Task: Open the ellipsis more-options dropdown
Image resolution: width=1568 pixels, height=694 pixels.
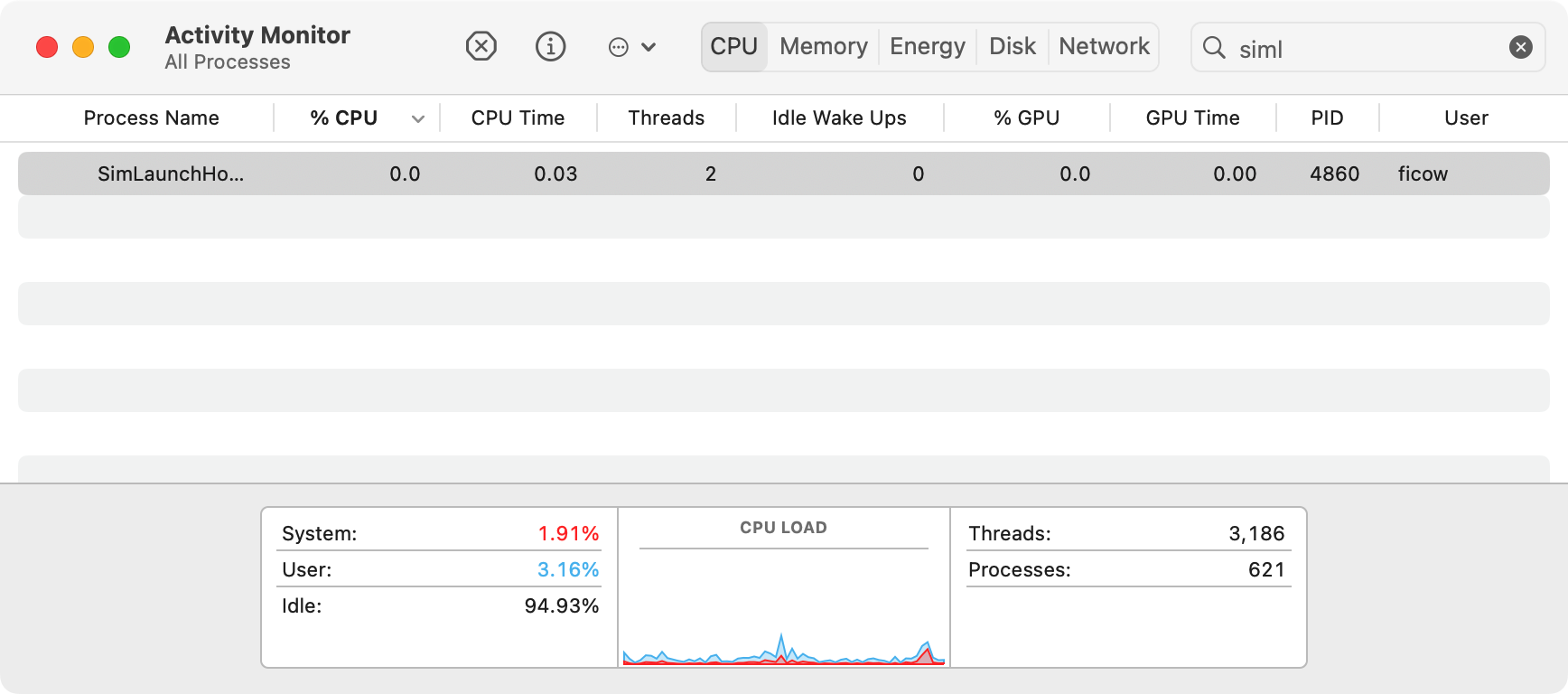Action: (x=631, y=47)
